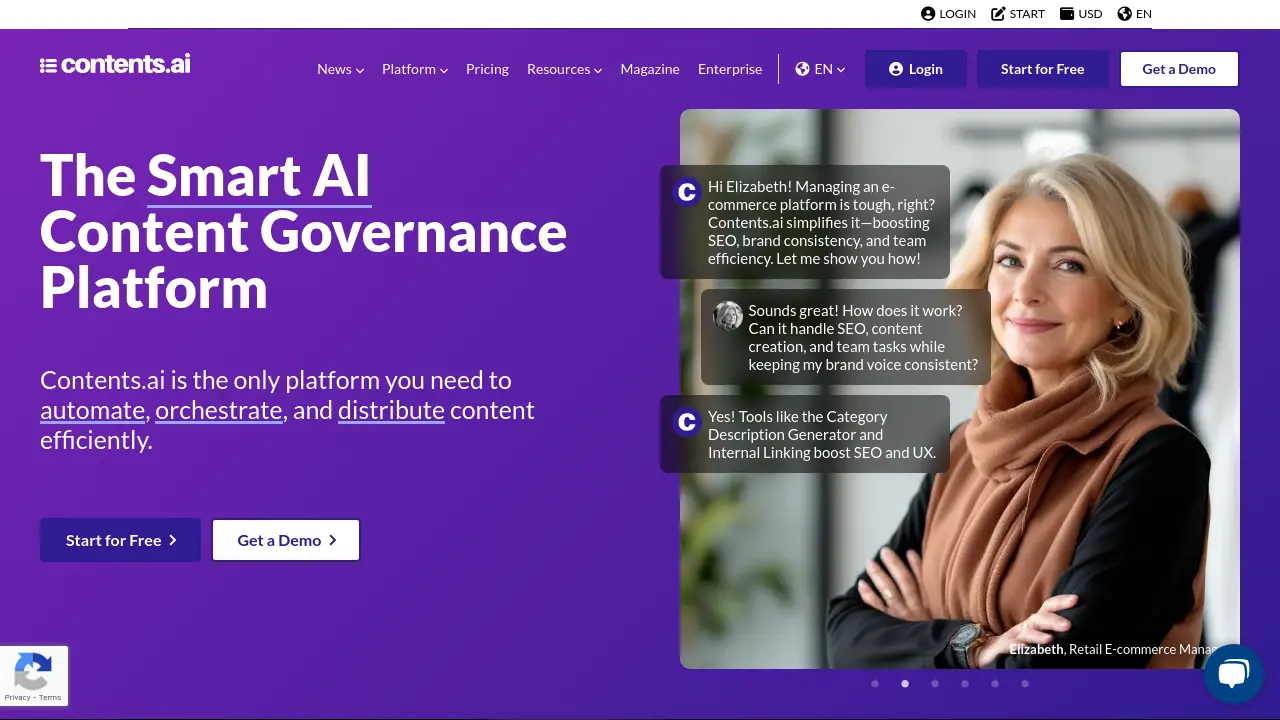Click the EN globe icon in top bar

(x=1125, y=14)
